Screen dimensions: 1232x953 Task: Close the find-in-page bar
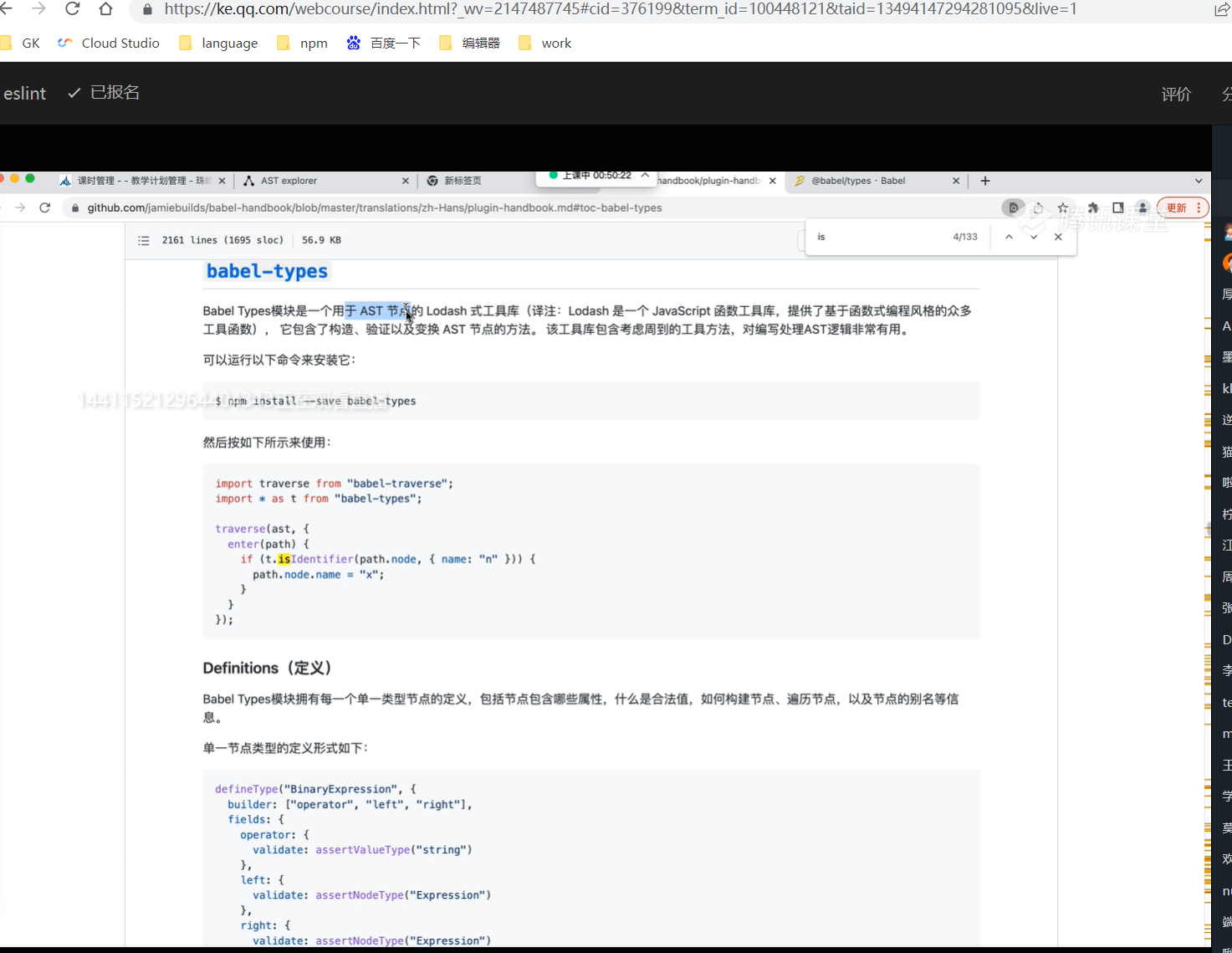click(1058, 237)
